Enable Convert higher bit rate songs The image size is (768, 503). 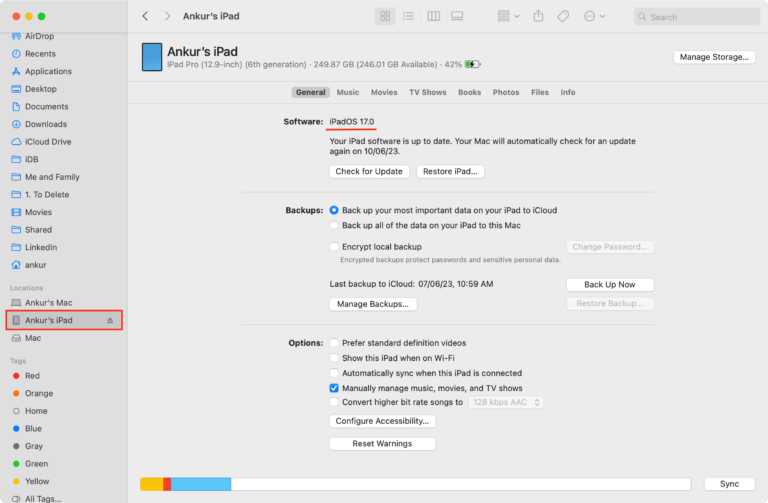tap(334, 402)
